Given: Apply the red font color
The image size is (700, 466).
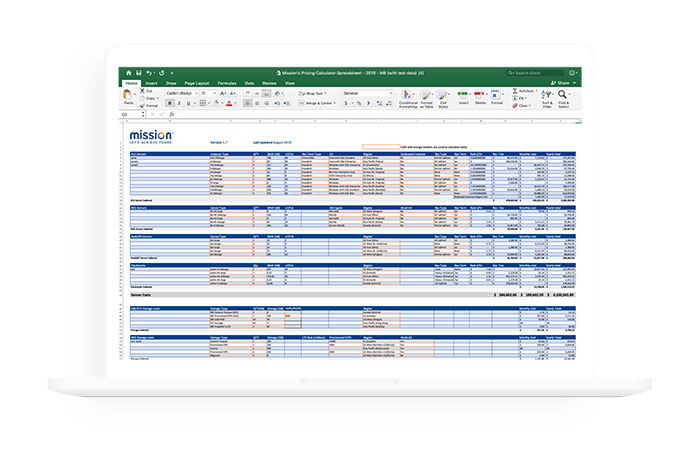Looking at the screenshot, I should 229,103.
